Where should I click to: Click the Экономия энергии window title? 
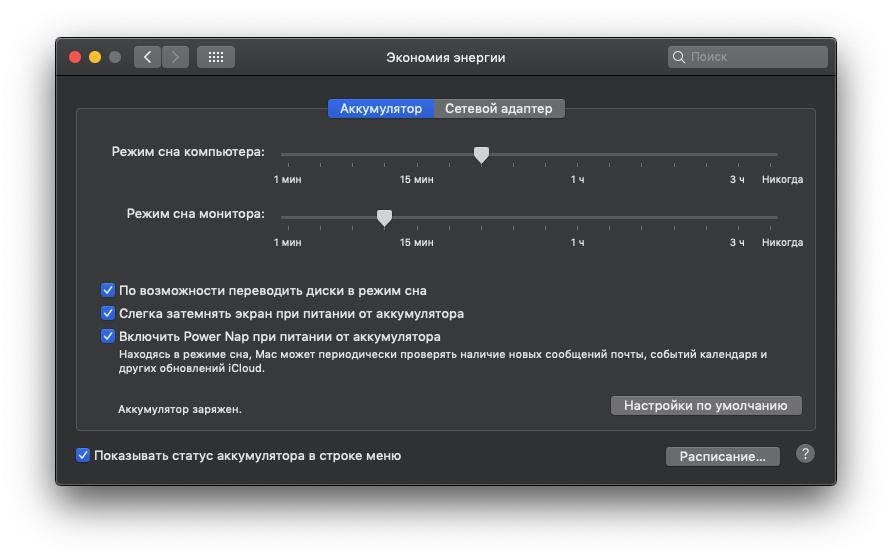pos(445,57)
